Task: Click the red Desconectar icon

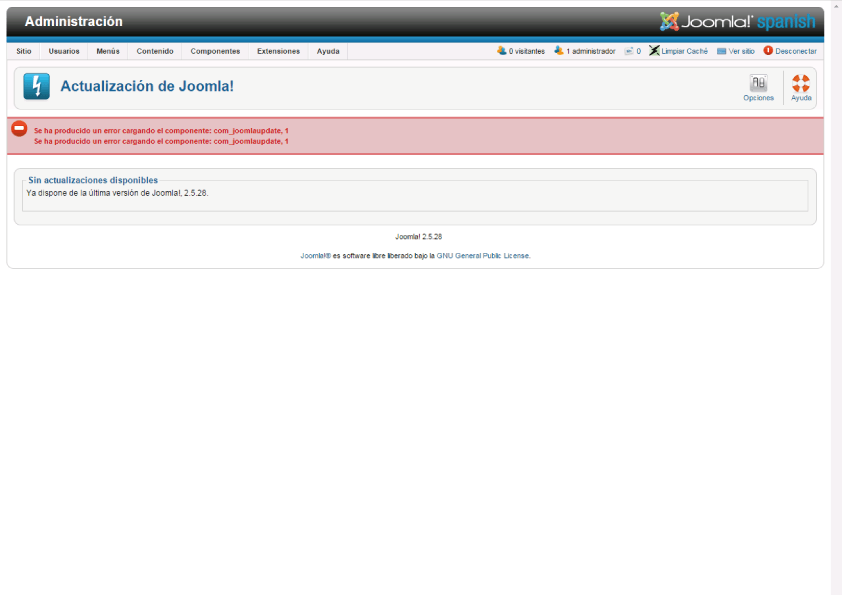Action: 768,50
